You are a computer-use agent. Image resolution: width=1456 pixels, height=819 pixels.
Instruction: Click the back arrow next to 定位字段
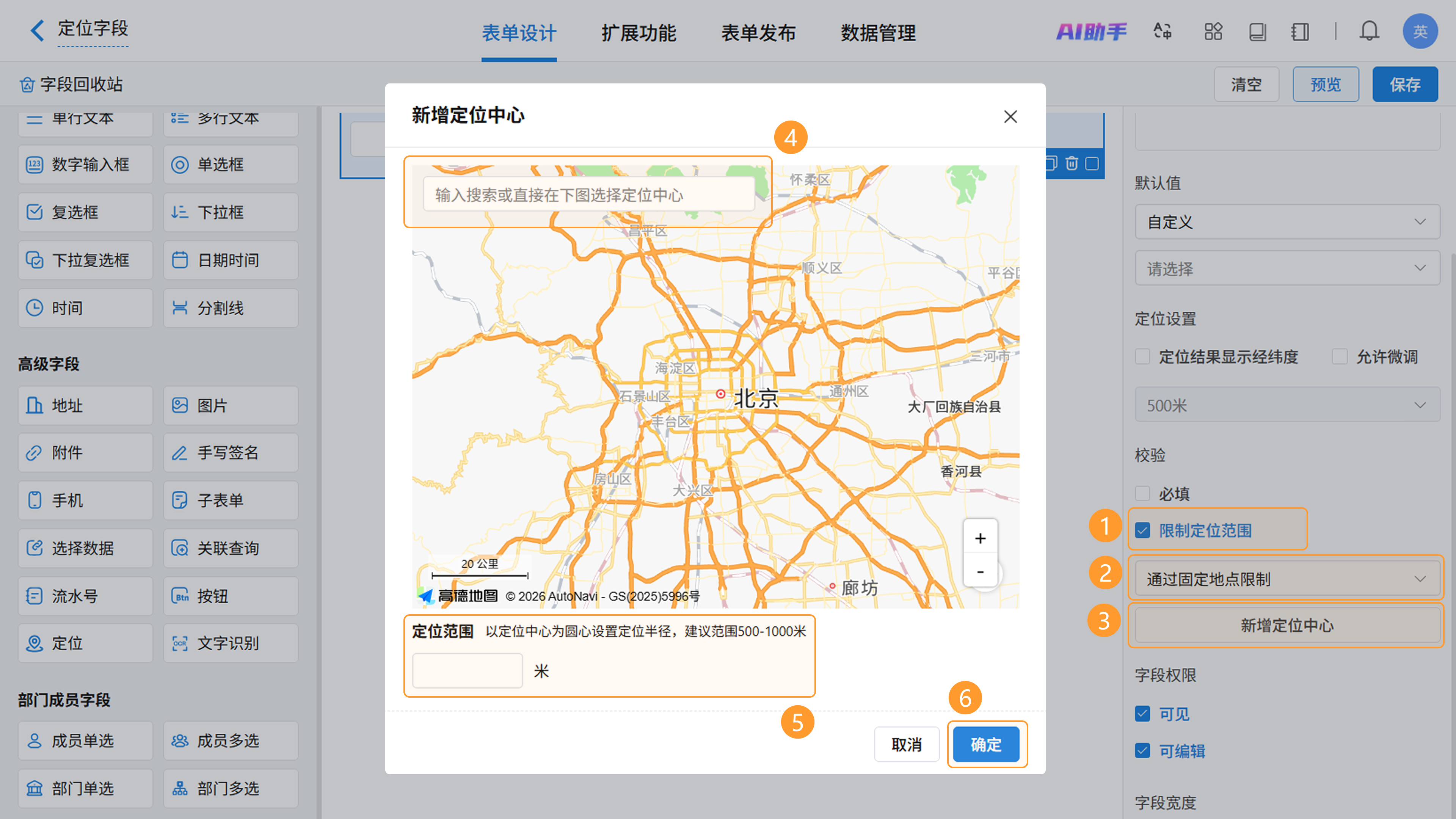click(x=37, y=30)
